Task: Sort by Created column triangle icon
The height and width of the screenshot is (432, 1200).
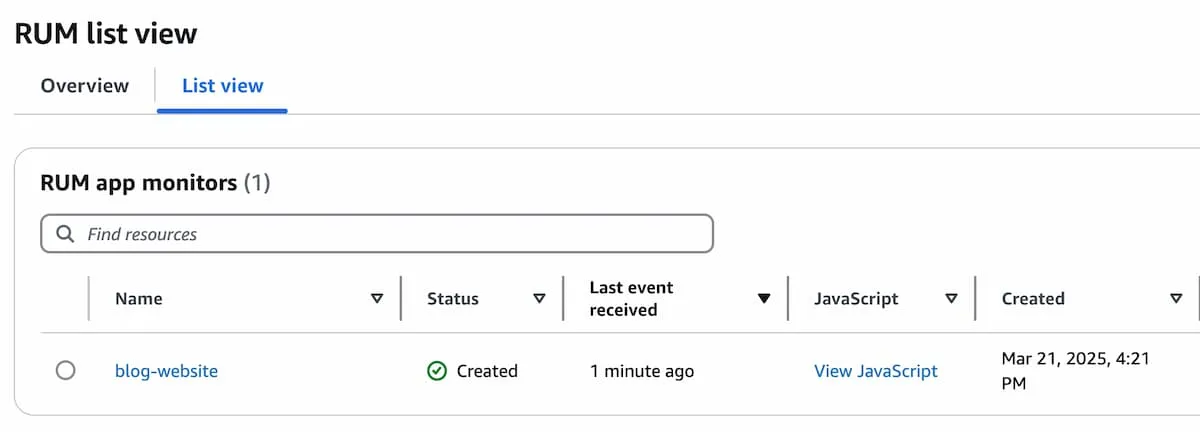Action: pyautogui.click(x=1176, y=299)
